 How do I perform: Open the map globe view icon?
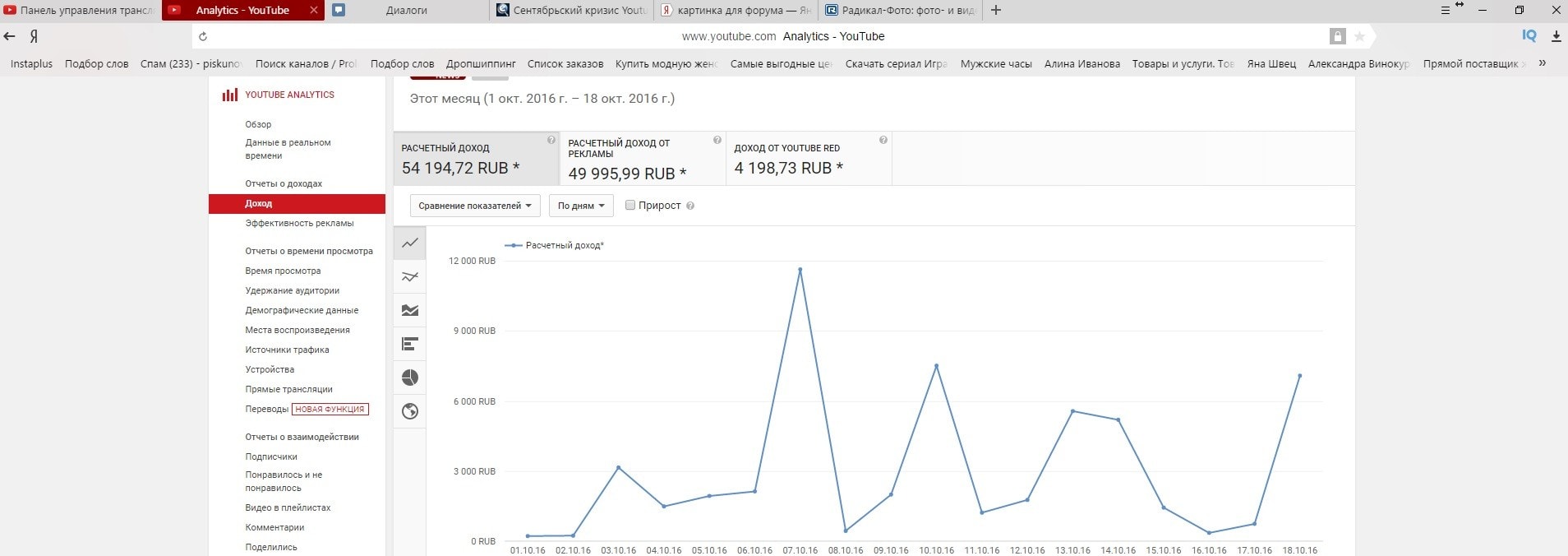pos(410,411)
